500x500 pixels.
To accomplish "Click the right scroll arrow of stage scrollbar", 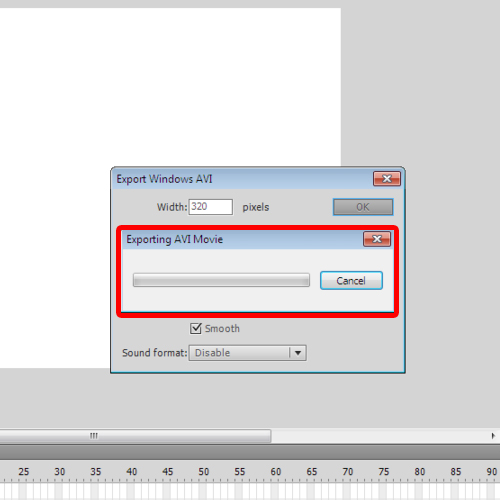I will [x=493, y=436].
